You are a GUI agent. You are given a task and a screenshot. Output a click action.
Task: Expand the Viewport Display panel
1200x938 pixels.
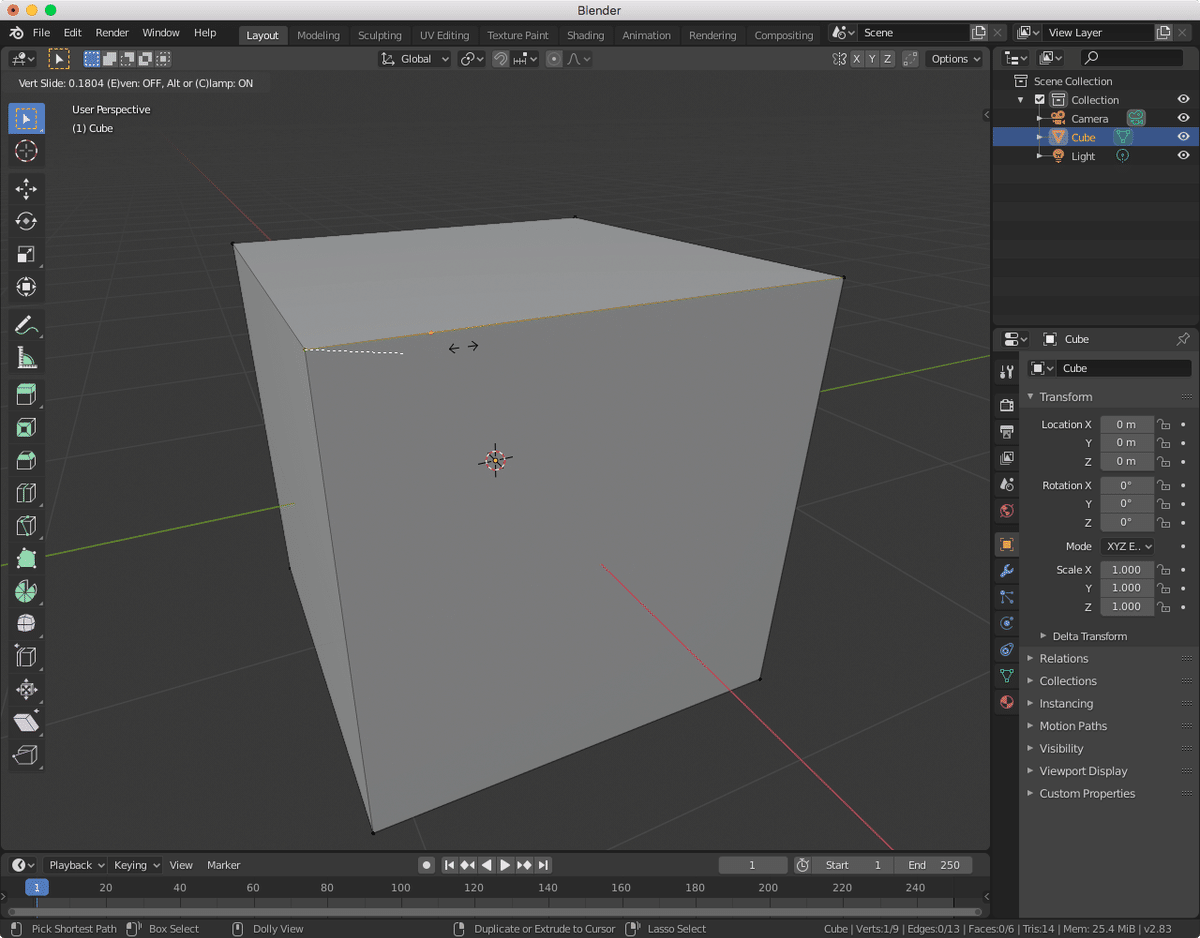point(1082,771)
